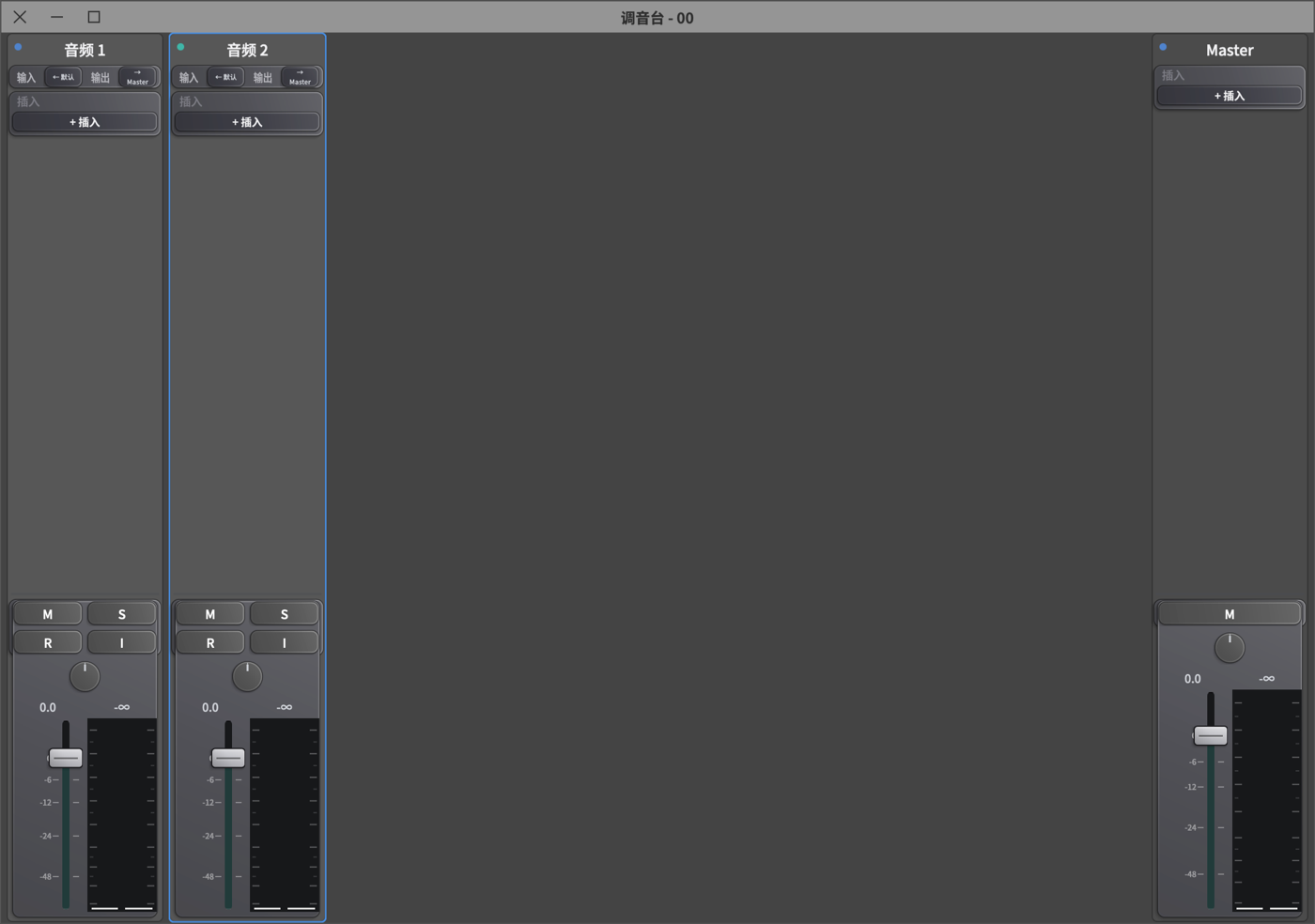Click the 0.0 gain value on 音频 1

(48, 707)
